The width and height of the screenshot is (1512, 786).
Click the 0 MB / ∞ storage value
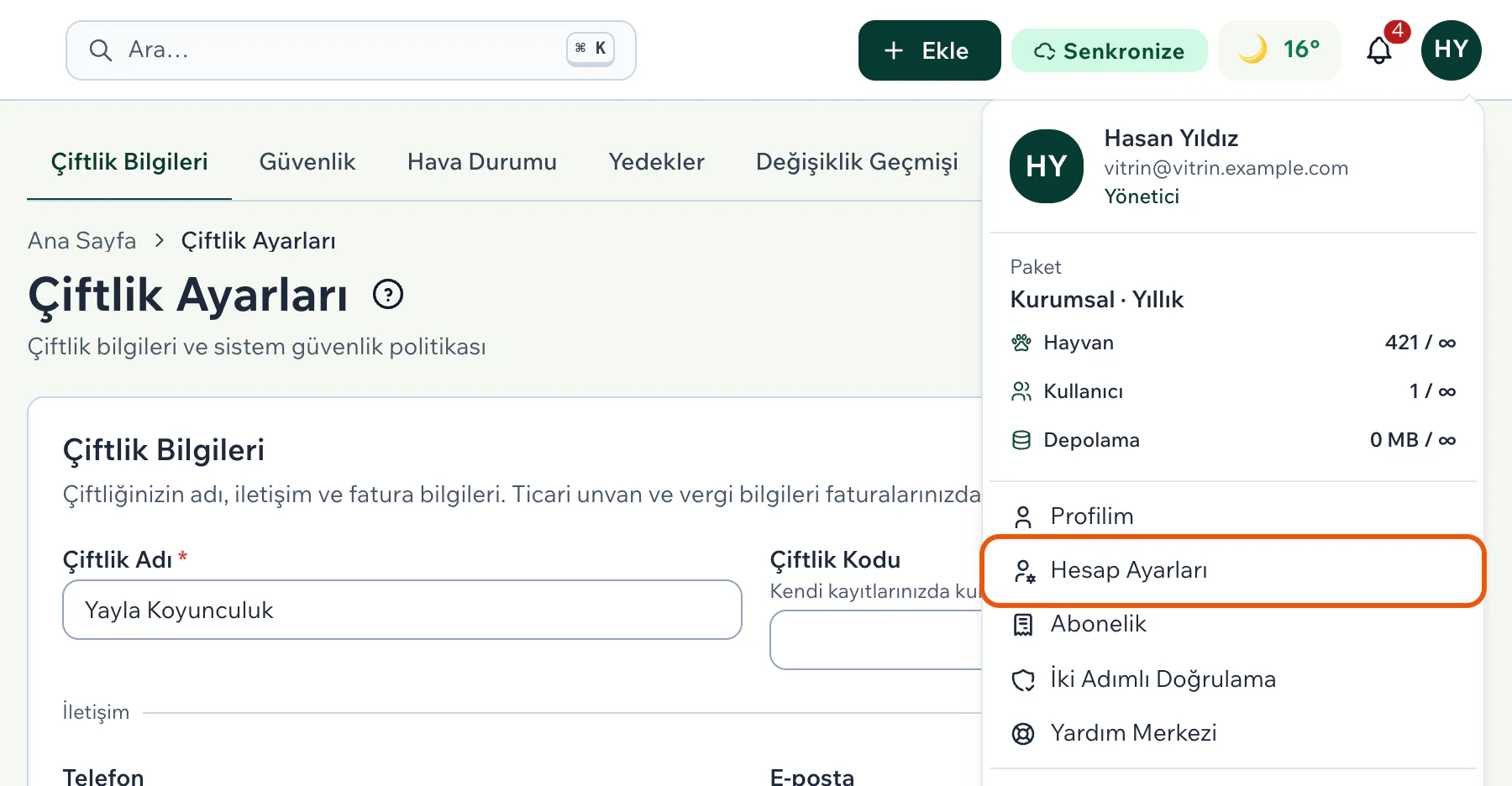[1413, 440]
